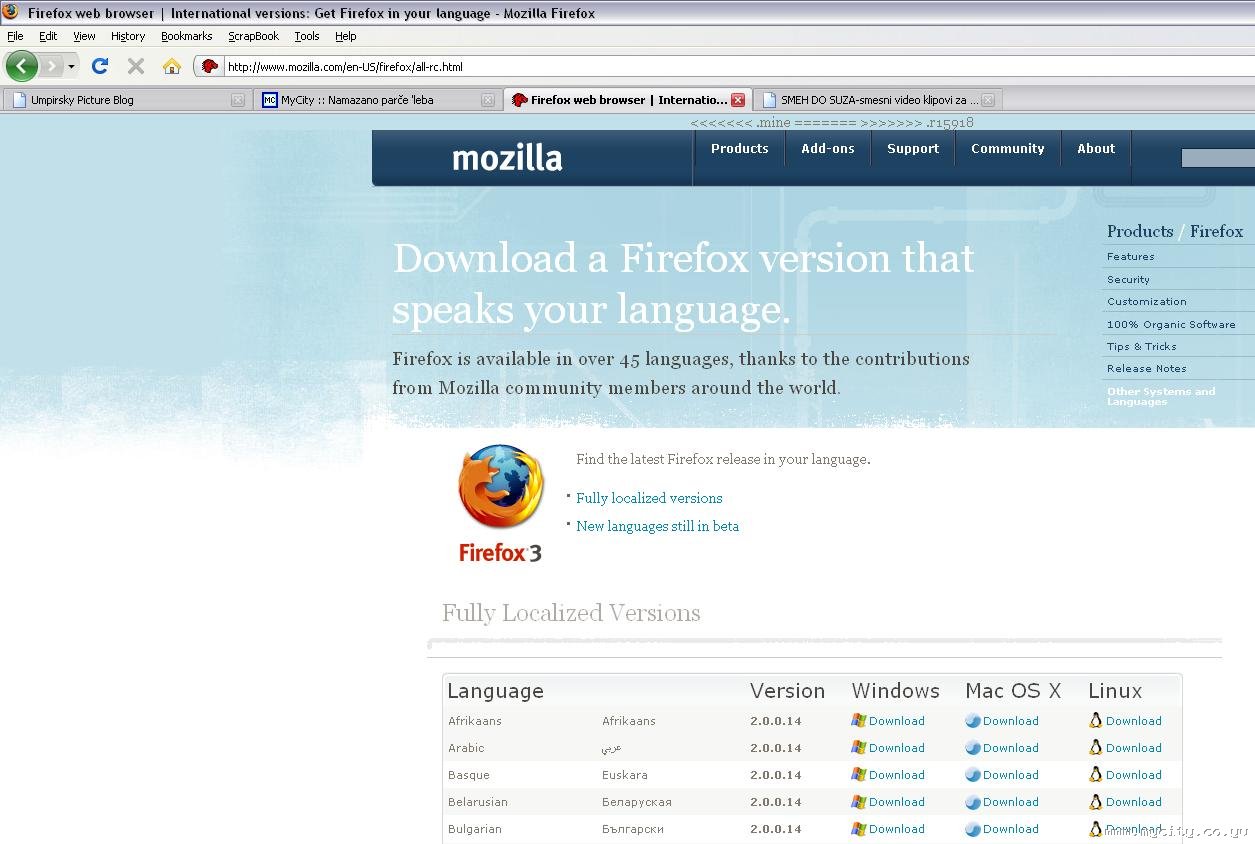
Task: Open the View menu
Action: [x=84, y=36]
